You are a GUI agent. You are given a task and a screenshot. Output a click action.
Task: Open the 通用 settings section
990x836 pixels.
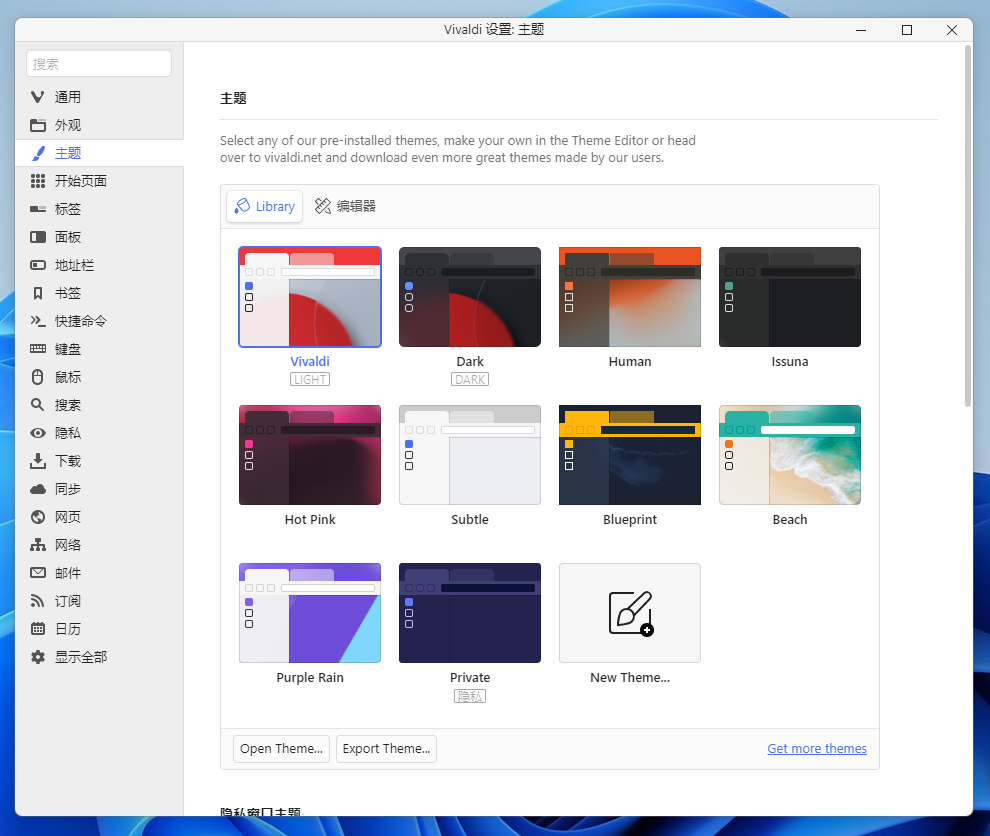[99, 97]
